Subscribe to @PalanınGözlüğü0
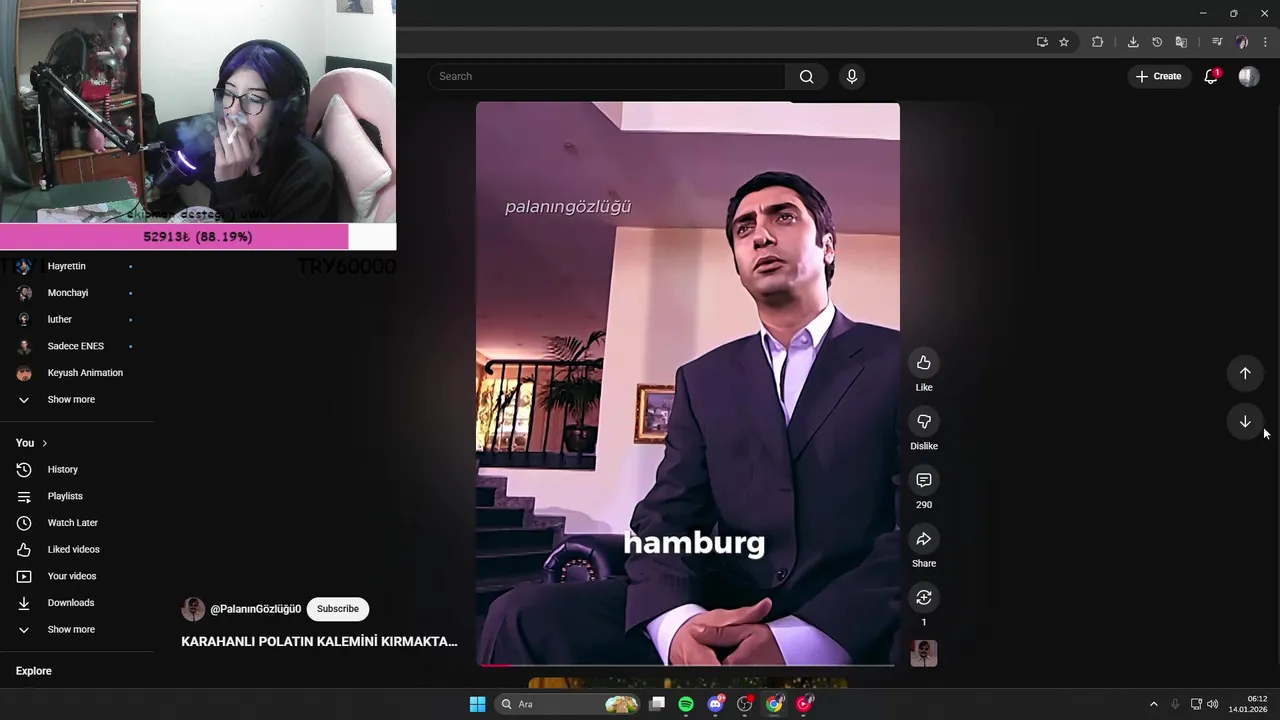This screenshot has height=720, width=1280. [338, 609]
